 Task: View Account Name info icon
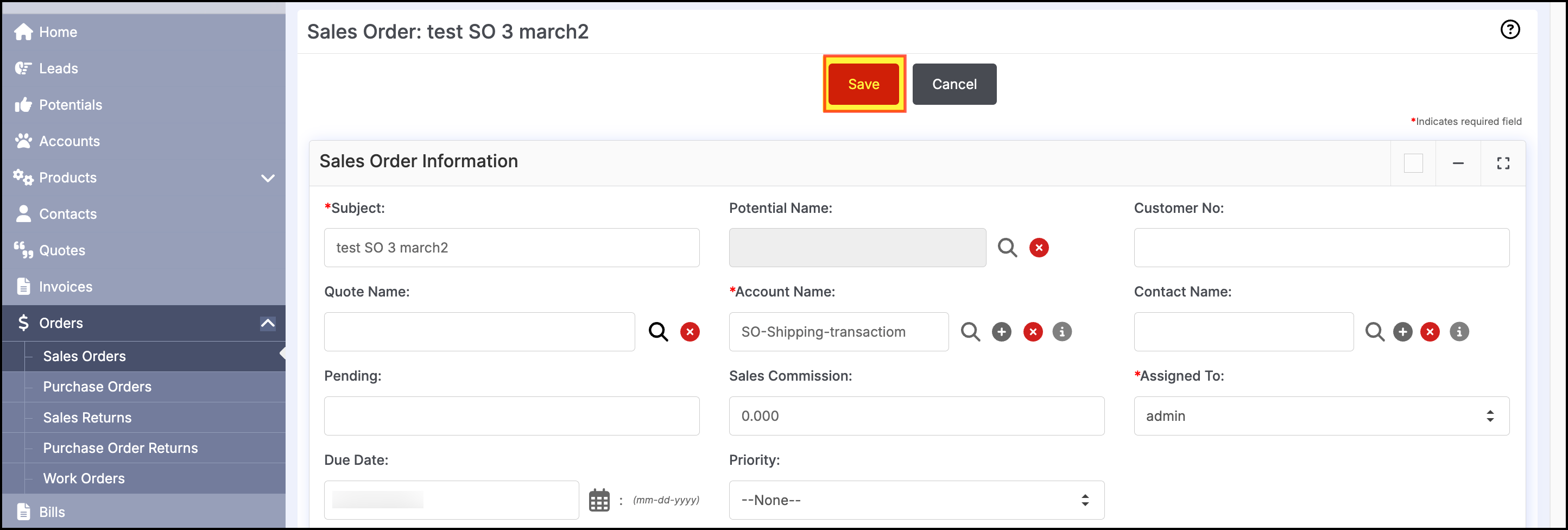pos(1062,332)
